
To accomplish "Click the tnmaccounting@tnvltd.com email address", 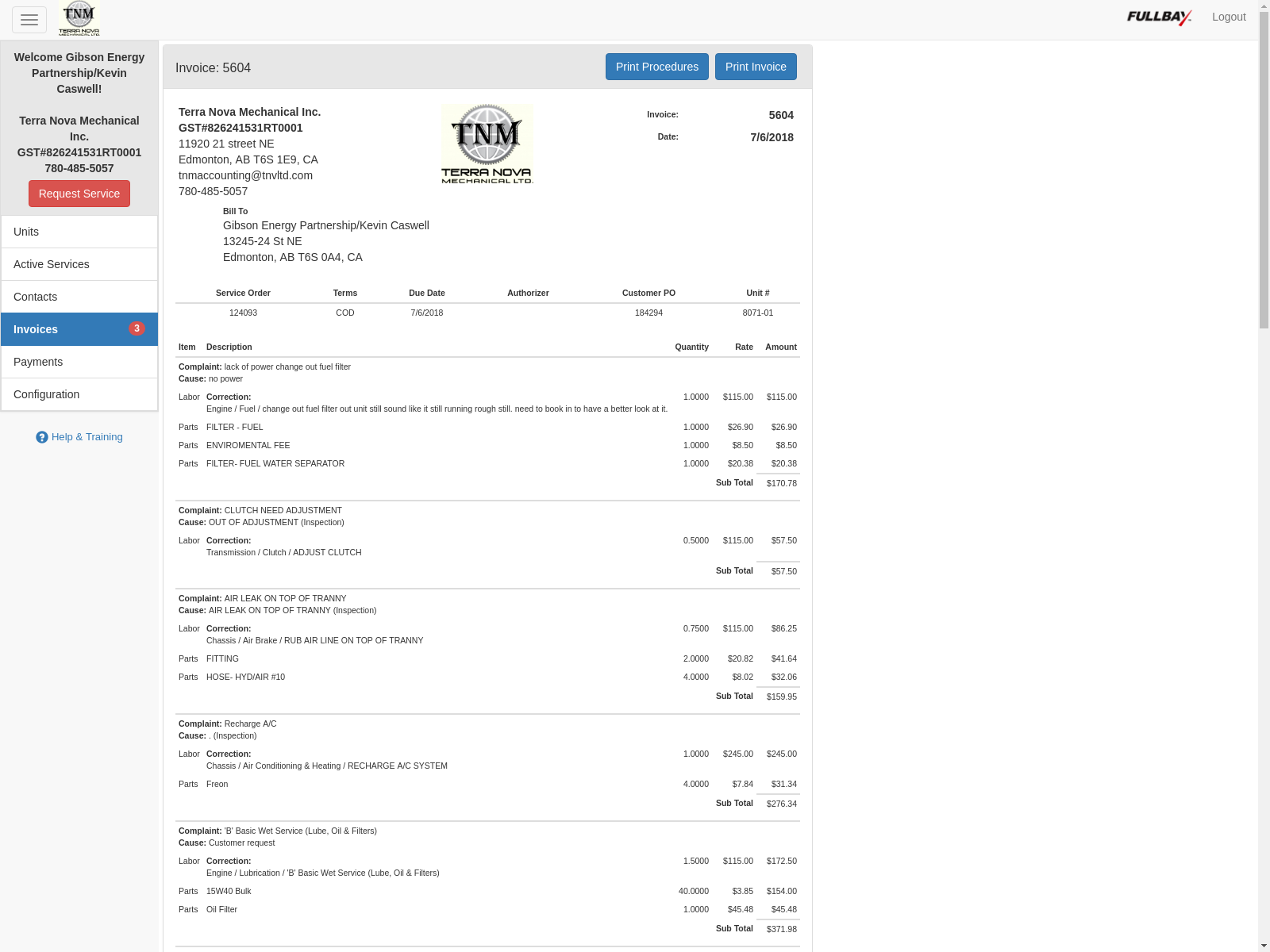I will click(x=245, y=175).
